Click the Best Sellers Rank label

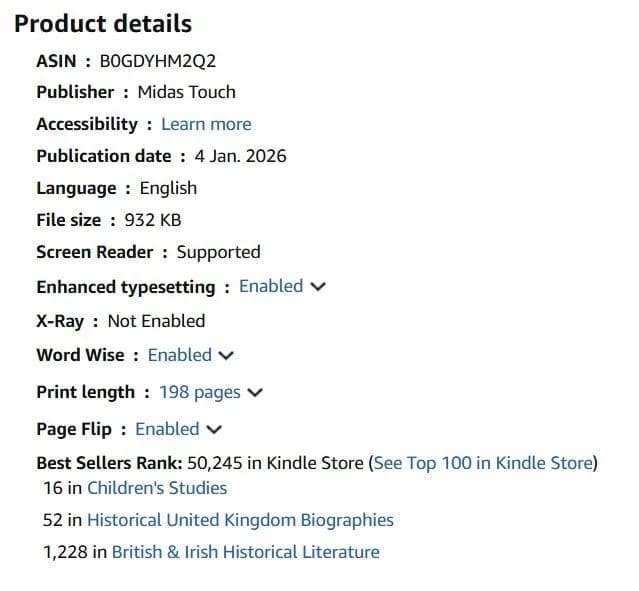click(110, 463)
